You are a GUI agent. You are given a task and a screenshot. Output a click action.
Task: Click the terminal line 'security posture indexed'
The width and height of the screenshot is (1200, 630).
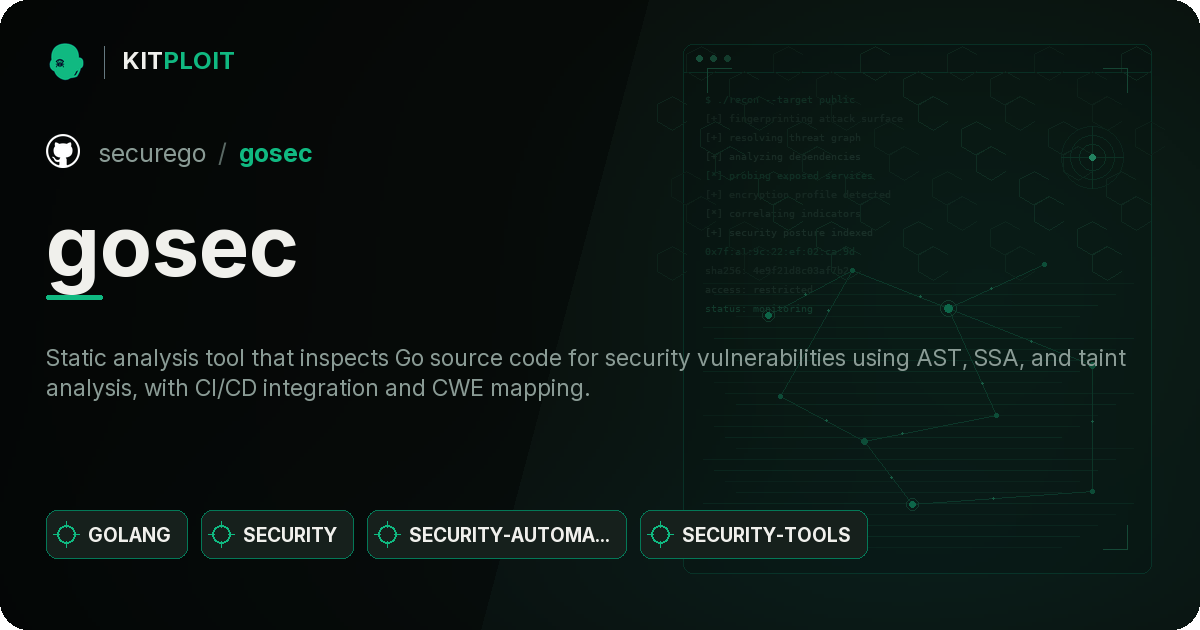click(789, 233)
